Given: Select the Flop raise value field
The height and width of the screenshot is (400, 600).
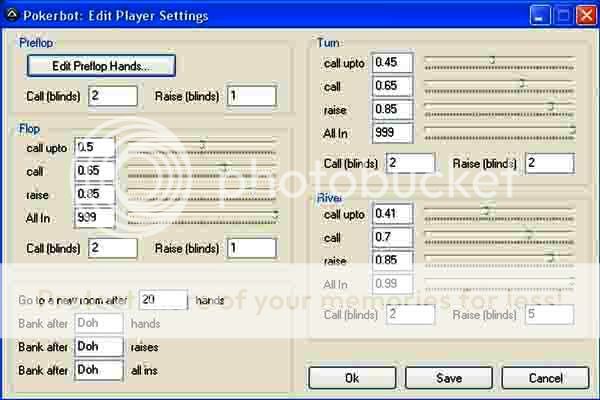Looking at the screenshot, I should click(95, 194).
